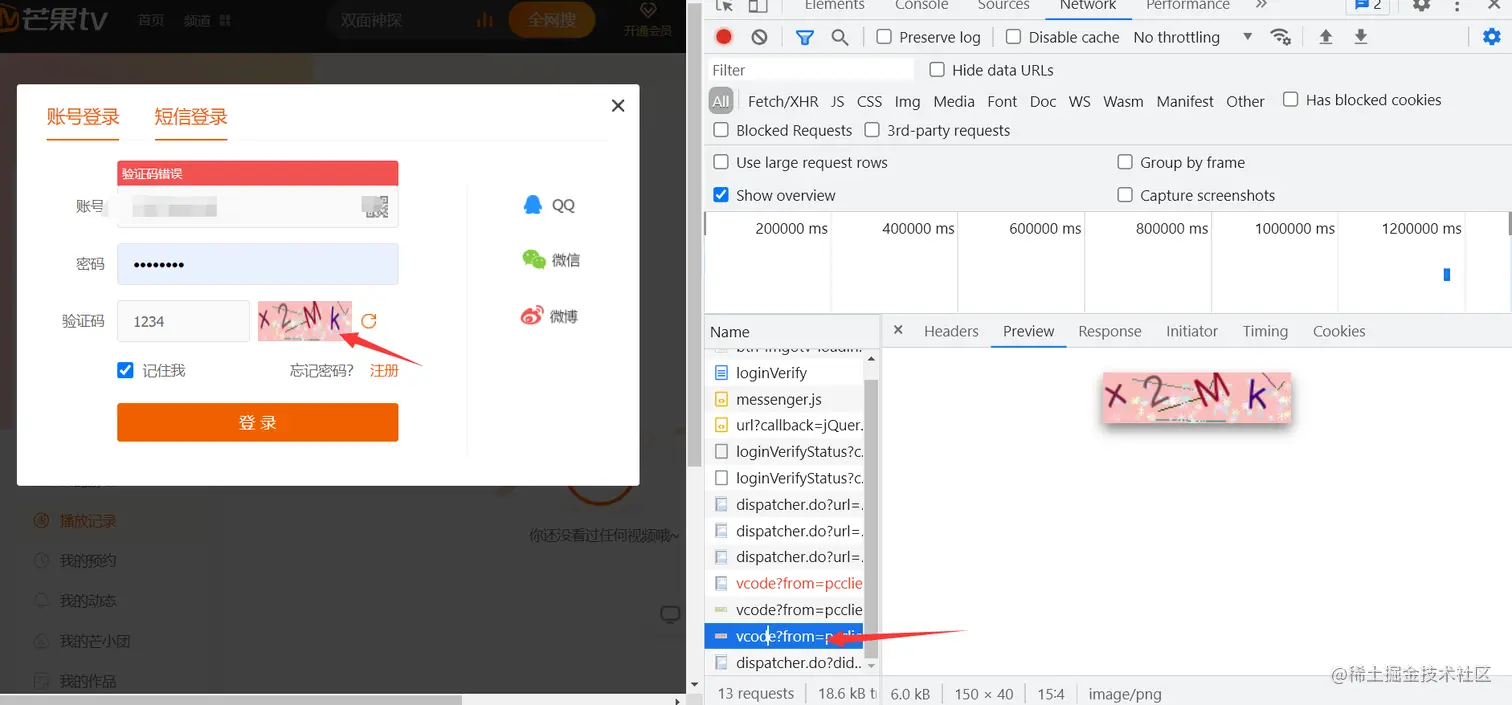Toggle the network filter funnel icon
Screen dimensions: 1512x705
point(804,37)
